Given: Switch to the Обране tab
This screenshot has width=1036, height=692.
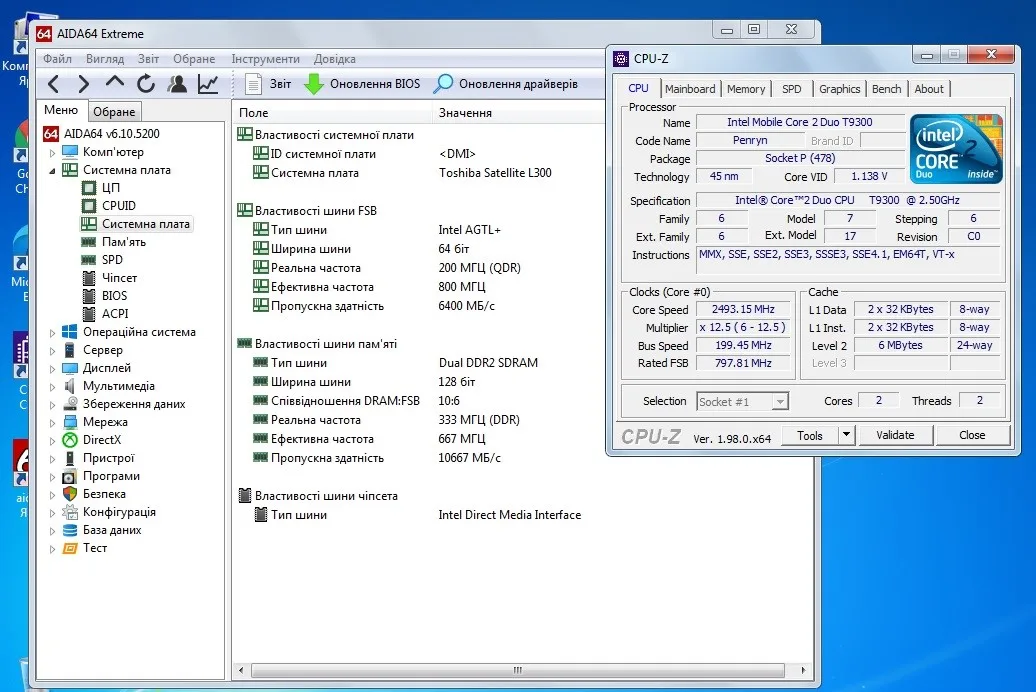Looking at the screenshot, I should pos(114,112).
